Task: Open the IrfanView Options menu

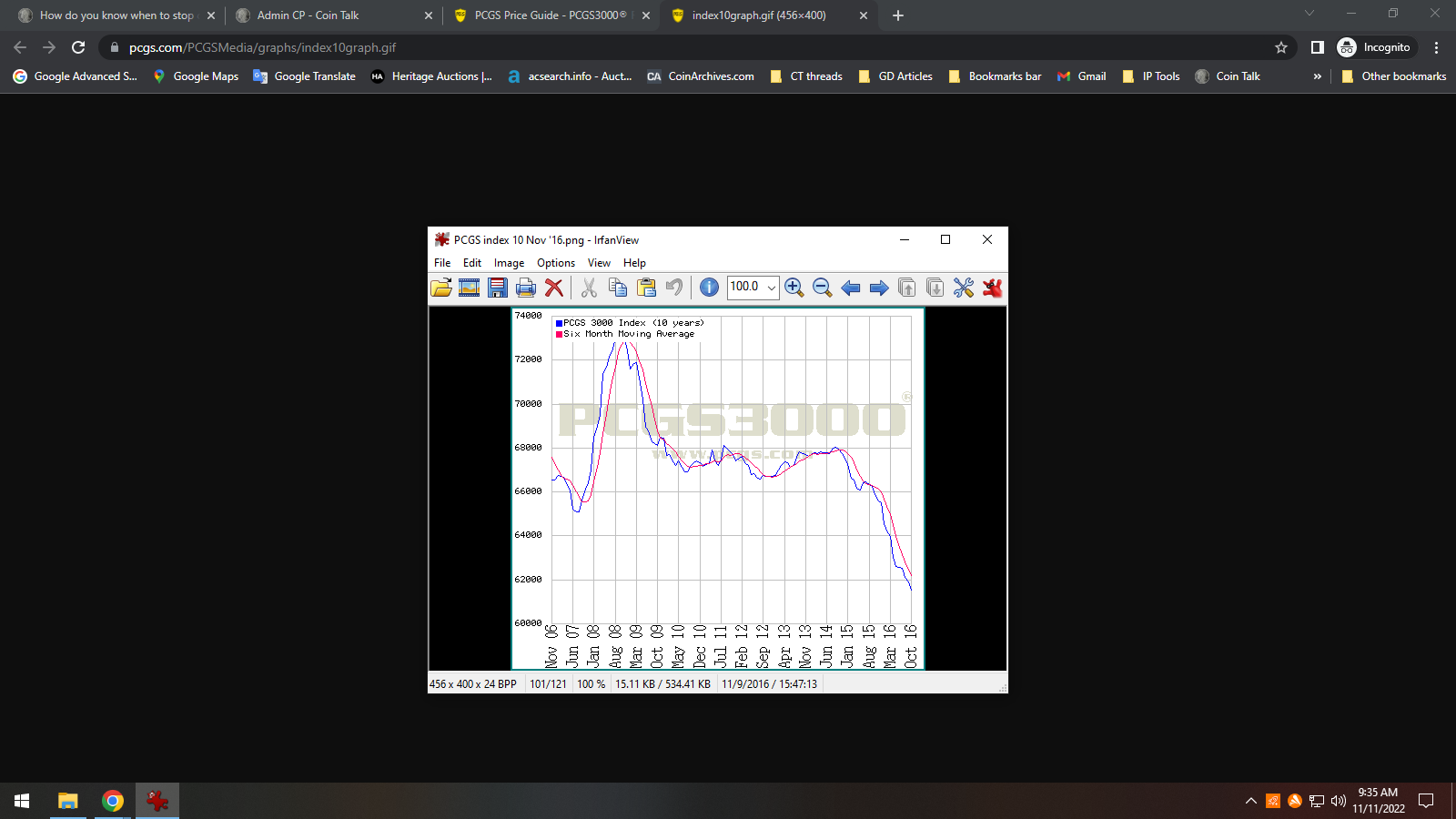Action: pos(556,263)
